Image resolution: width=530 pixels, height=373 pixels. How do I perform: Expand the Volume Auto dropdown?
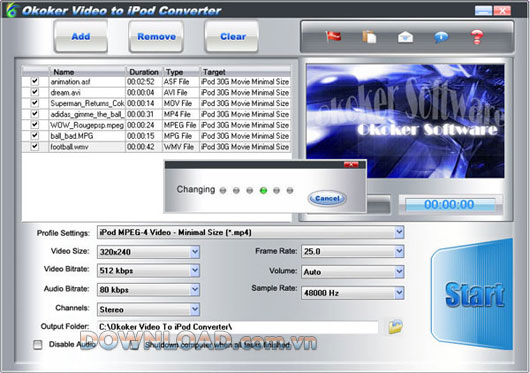(399, 272)
